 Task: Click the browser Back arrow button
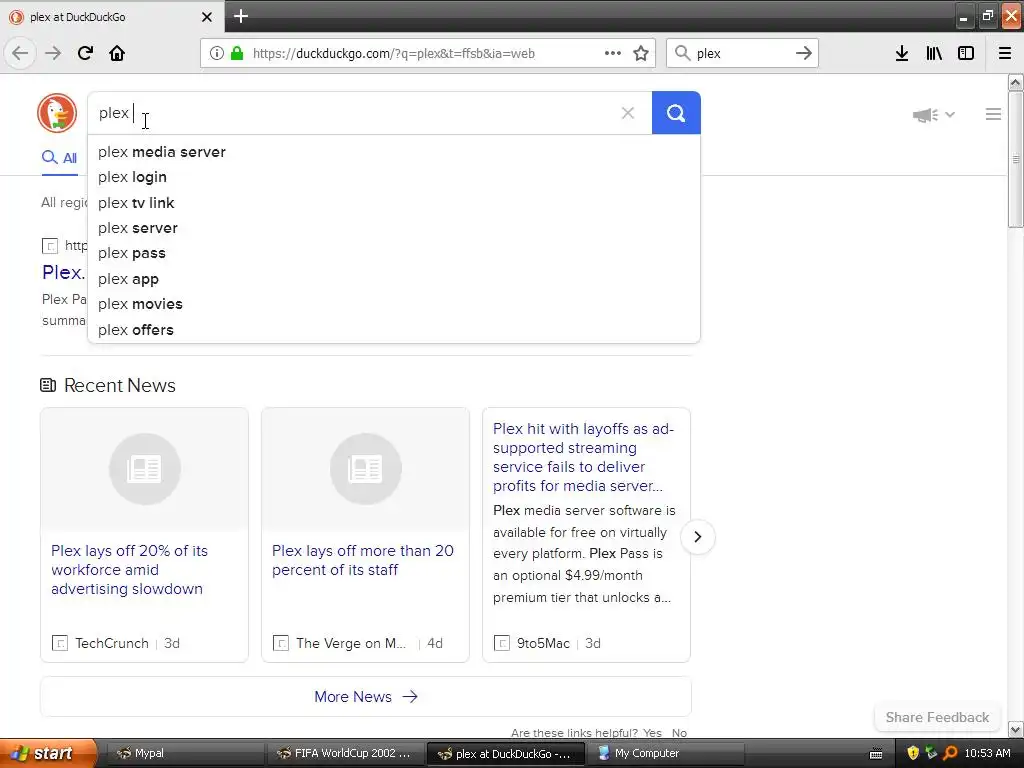[20, 53]
